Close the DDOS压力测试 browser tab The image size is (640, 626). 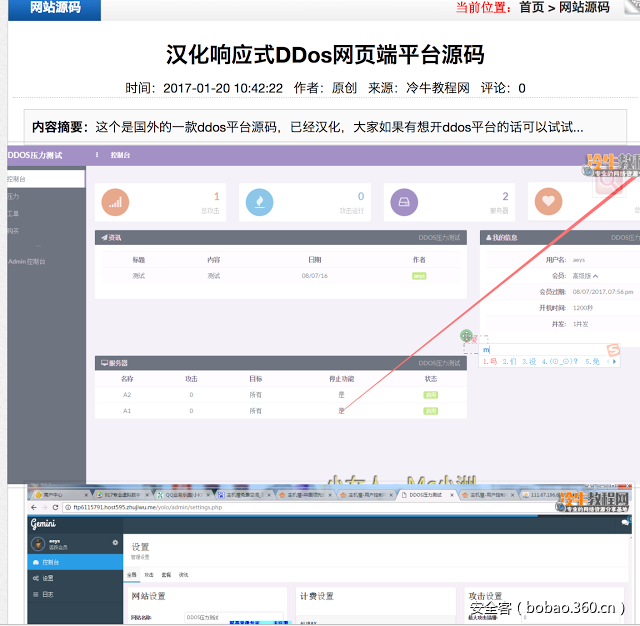tap(452, 495)
